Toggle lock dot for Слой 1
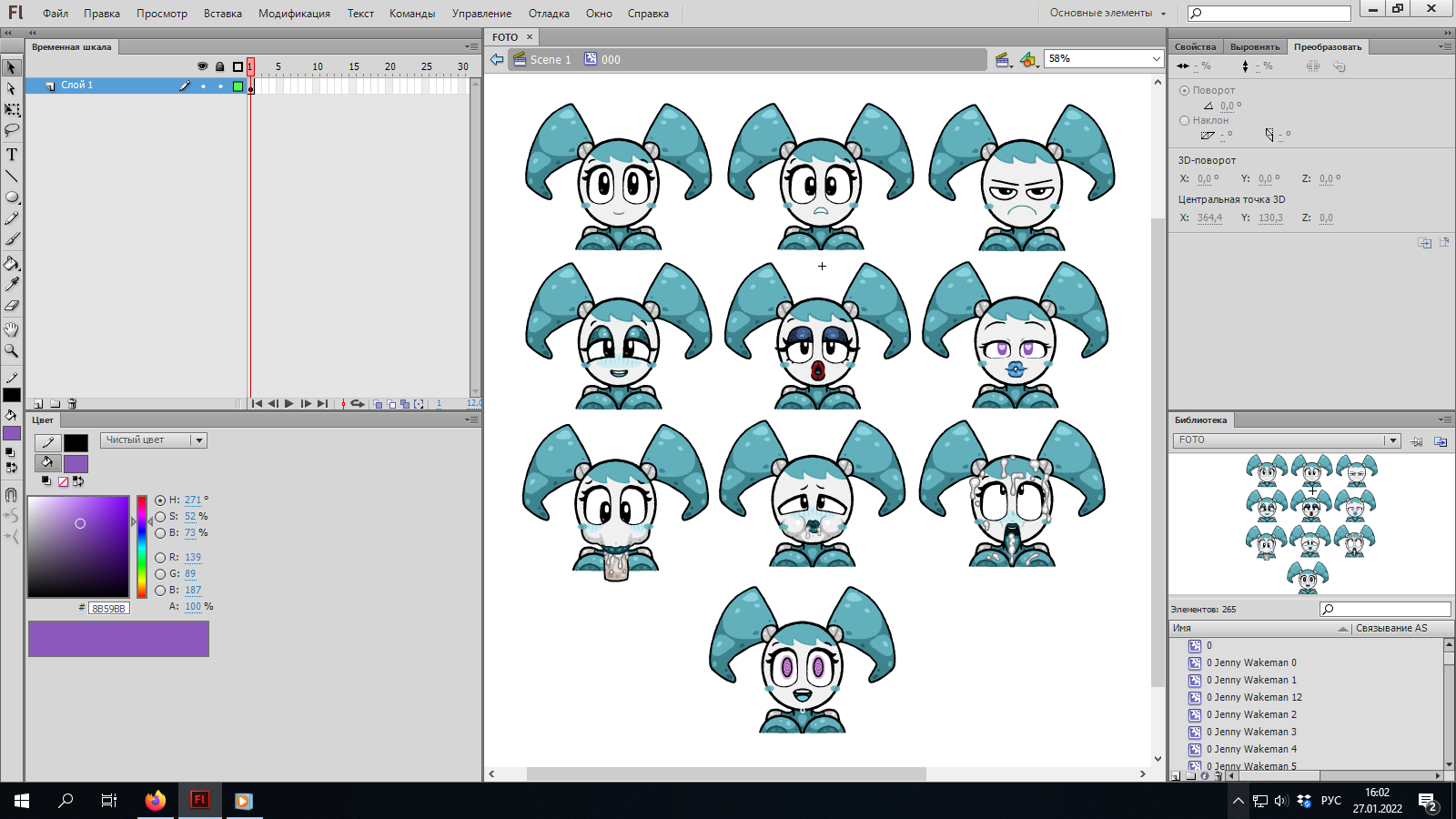This screenshot has width=1456, height=819. [220, 86]
